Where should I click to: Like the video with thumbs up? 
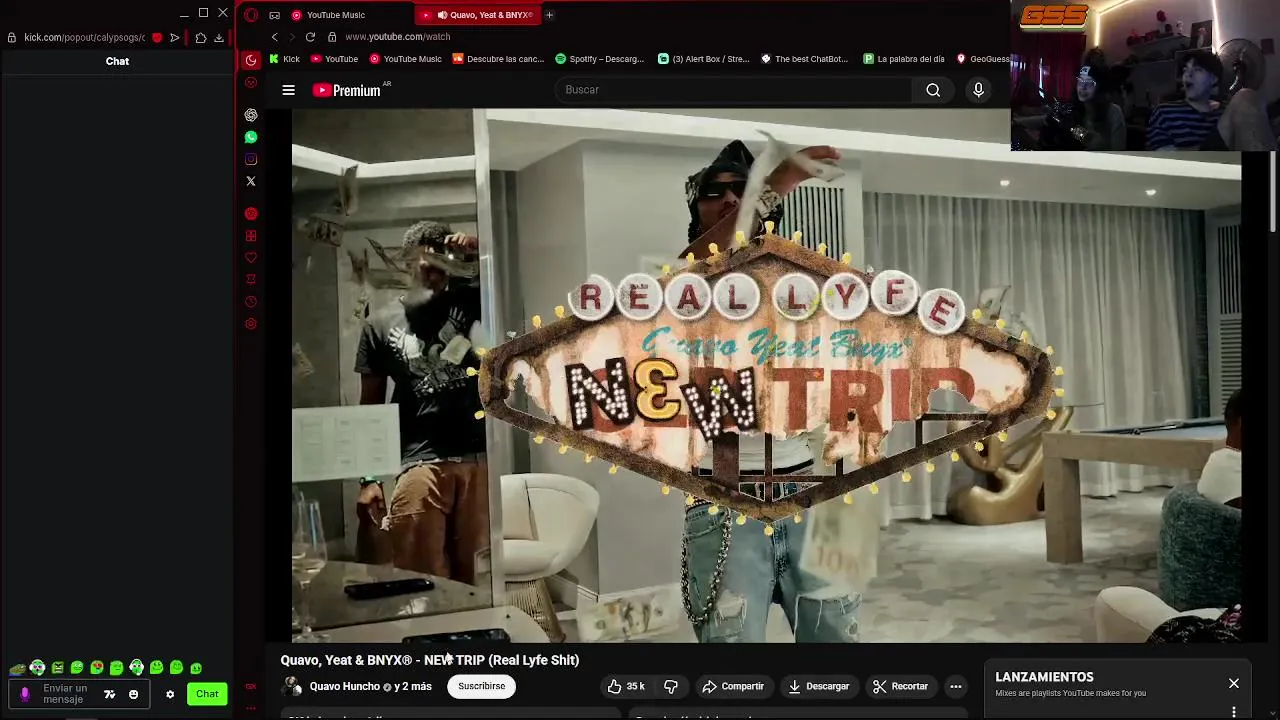point(626,686)
